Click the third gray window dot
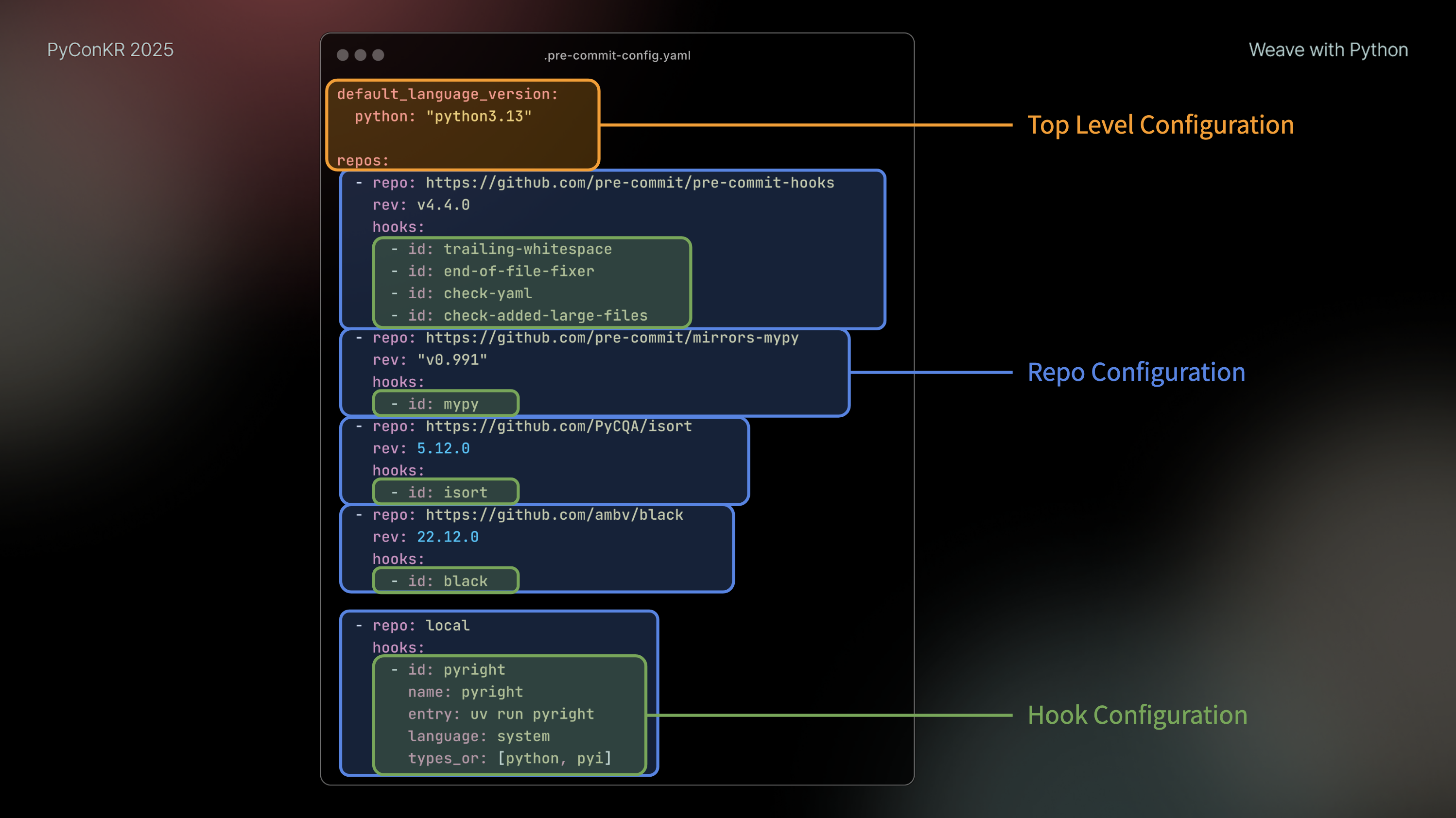Image resolution: width=1456 pixels, height=818 pixels. 378,55
